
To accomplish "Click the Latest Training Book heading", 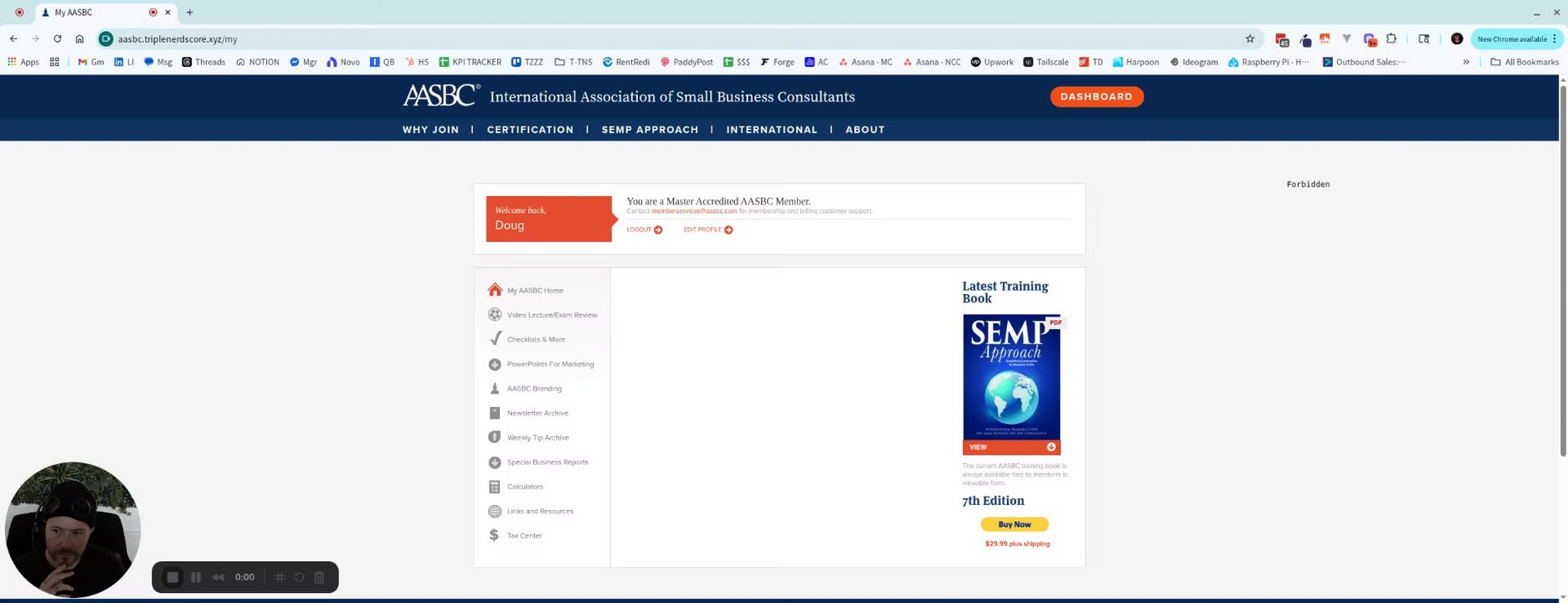I will pos(1005,292).
